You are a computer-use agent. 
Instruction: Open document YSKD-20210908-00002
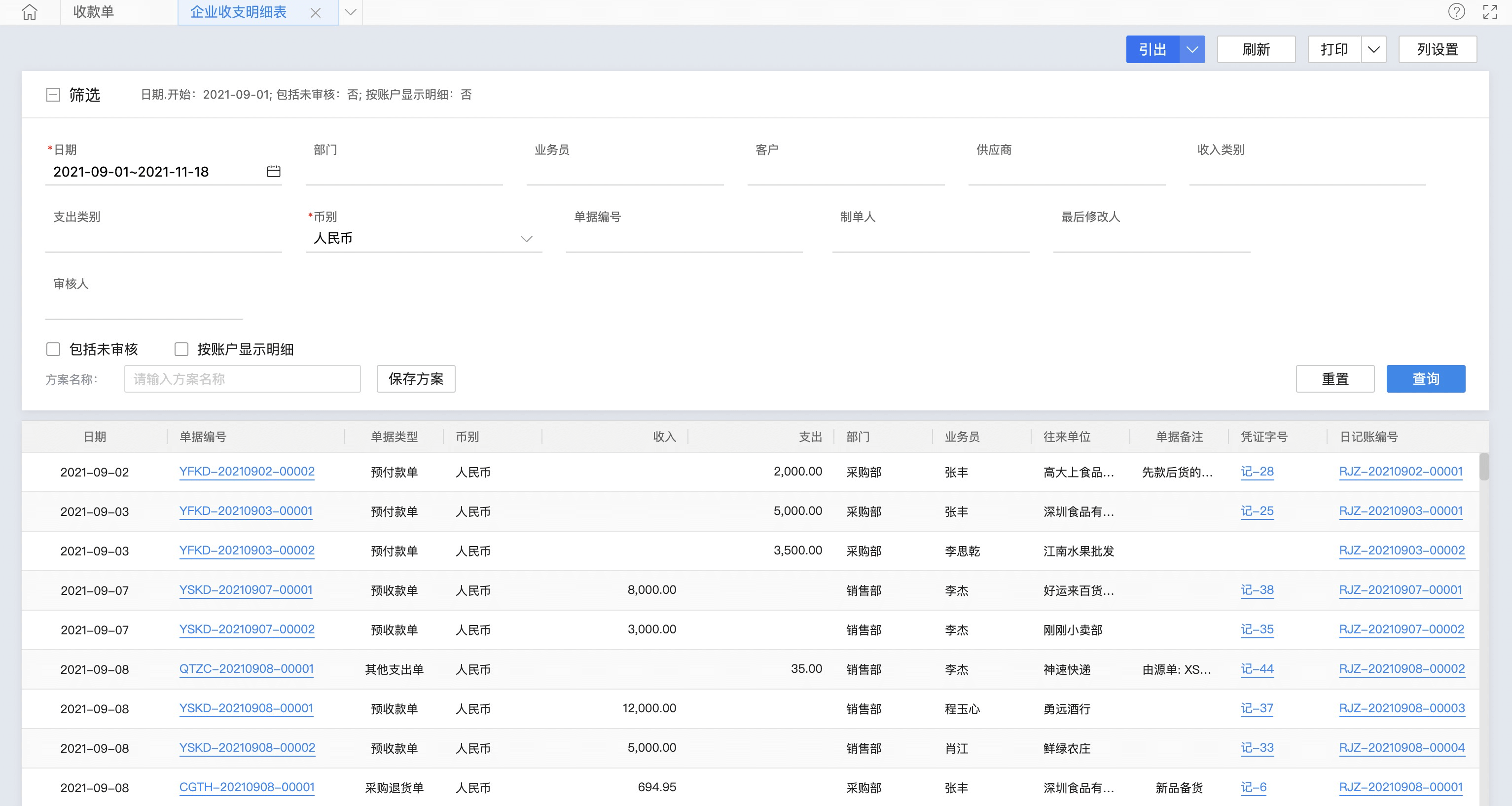247,747
